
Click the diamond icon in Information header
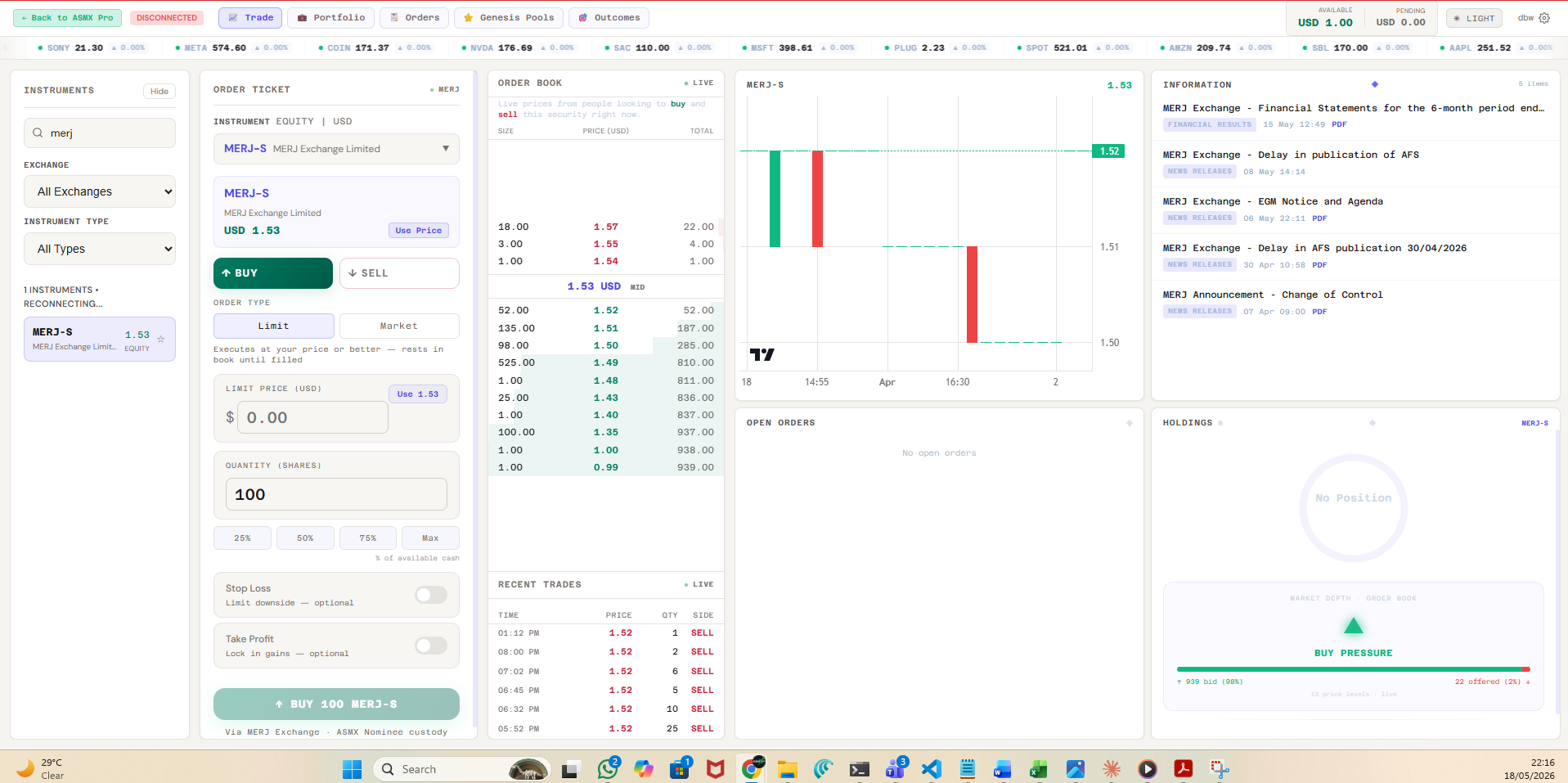coord(1375,84)
